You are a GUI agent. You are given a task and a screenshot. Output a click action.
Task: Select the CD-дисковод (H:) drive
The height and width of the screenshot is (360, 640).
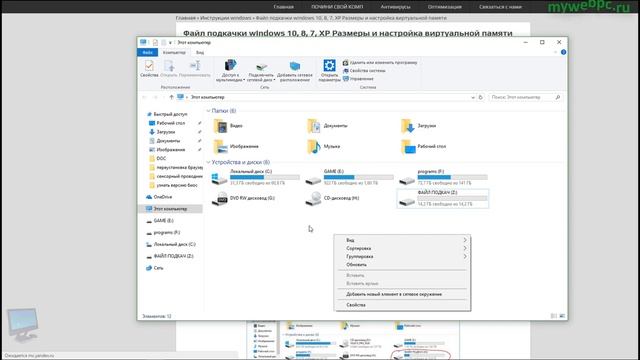(333, 198)
